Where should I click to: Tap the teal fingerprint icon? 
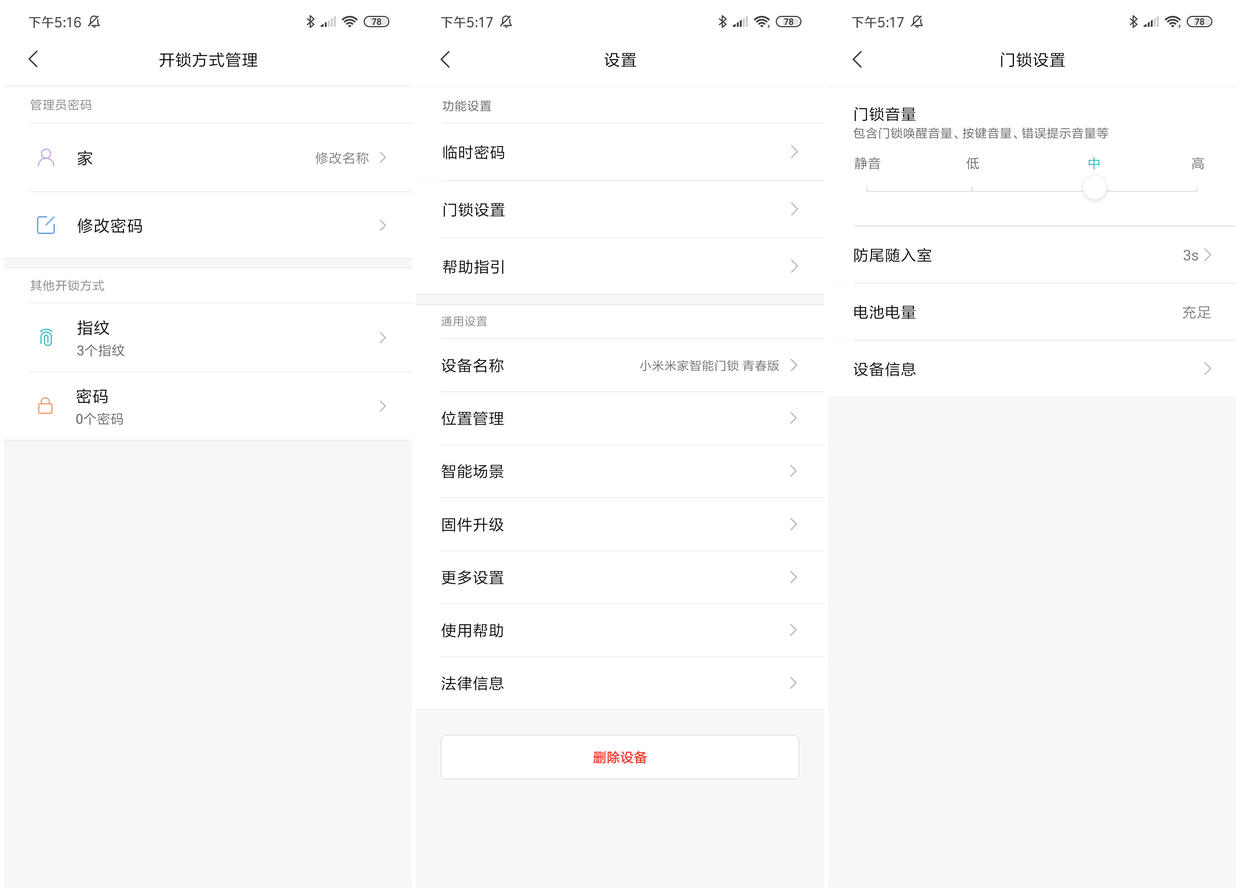coord(46,338)
